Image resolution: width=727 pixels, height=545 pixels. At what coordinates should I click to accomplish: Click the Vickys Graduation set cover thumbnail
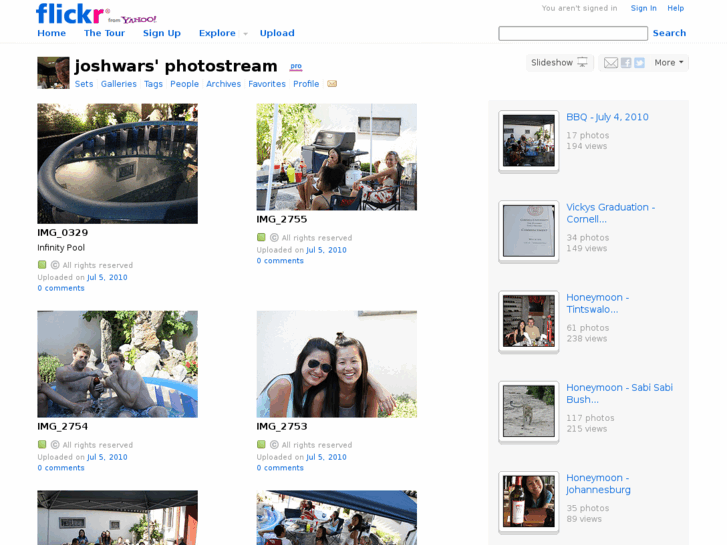(x=529, y=231)
